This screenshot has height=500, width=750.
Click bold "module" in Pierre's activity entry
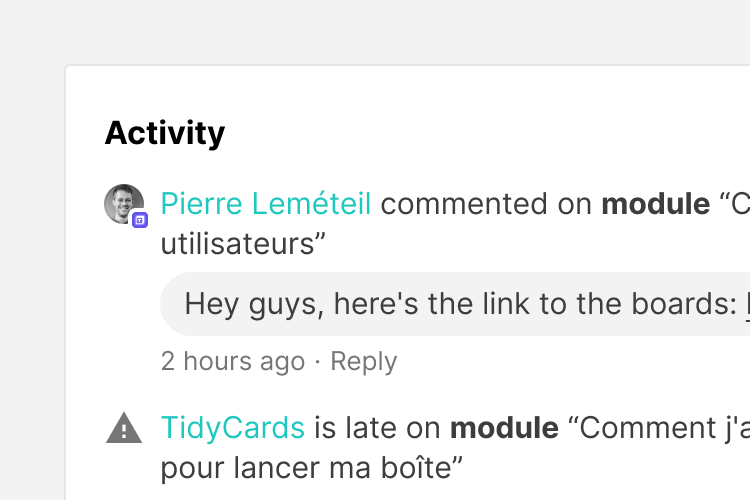pyautogui.click(x=655, y=204)
